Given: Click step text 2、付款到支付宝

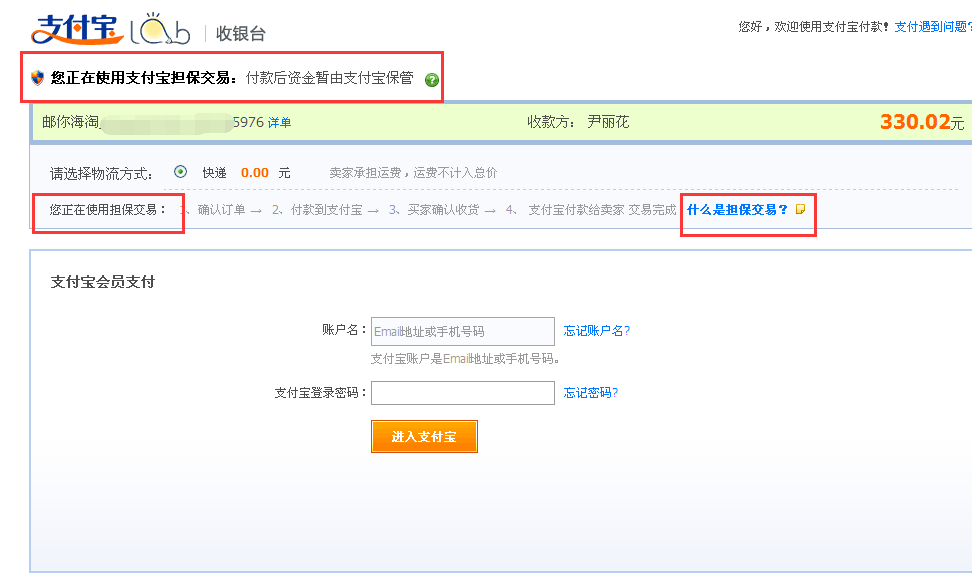Looking at the screenshot, I should [317, 210].
